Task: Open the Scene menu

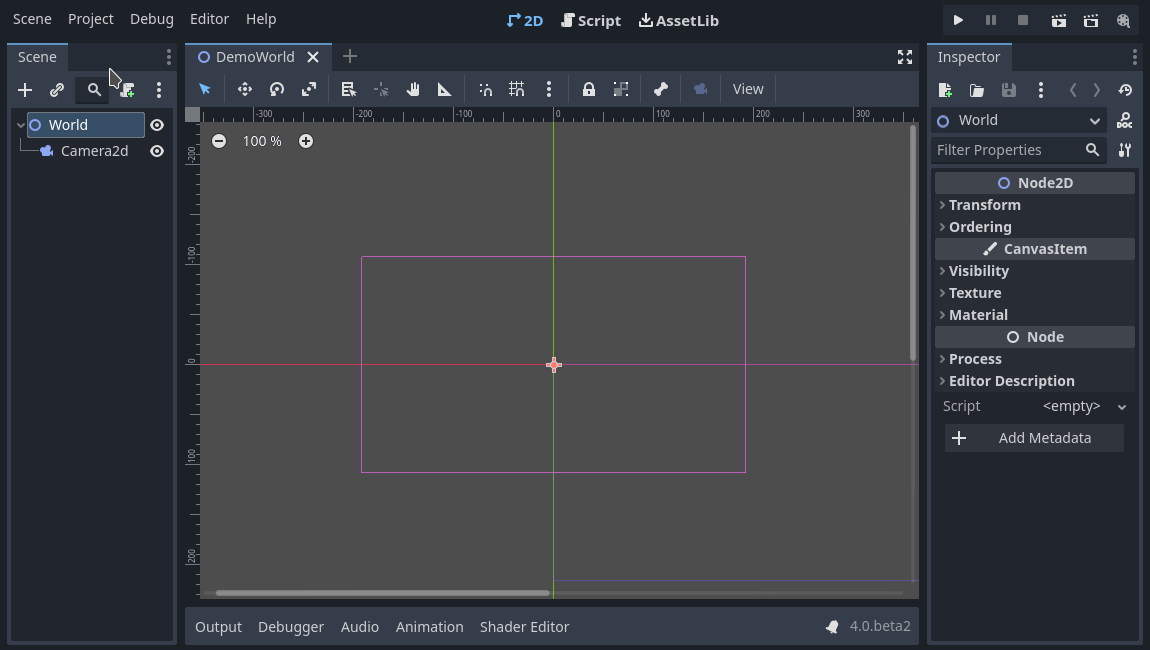Action: [32, 19]
